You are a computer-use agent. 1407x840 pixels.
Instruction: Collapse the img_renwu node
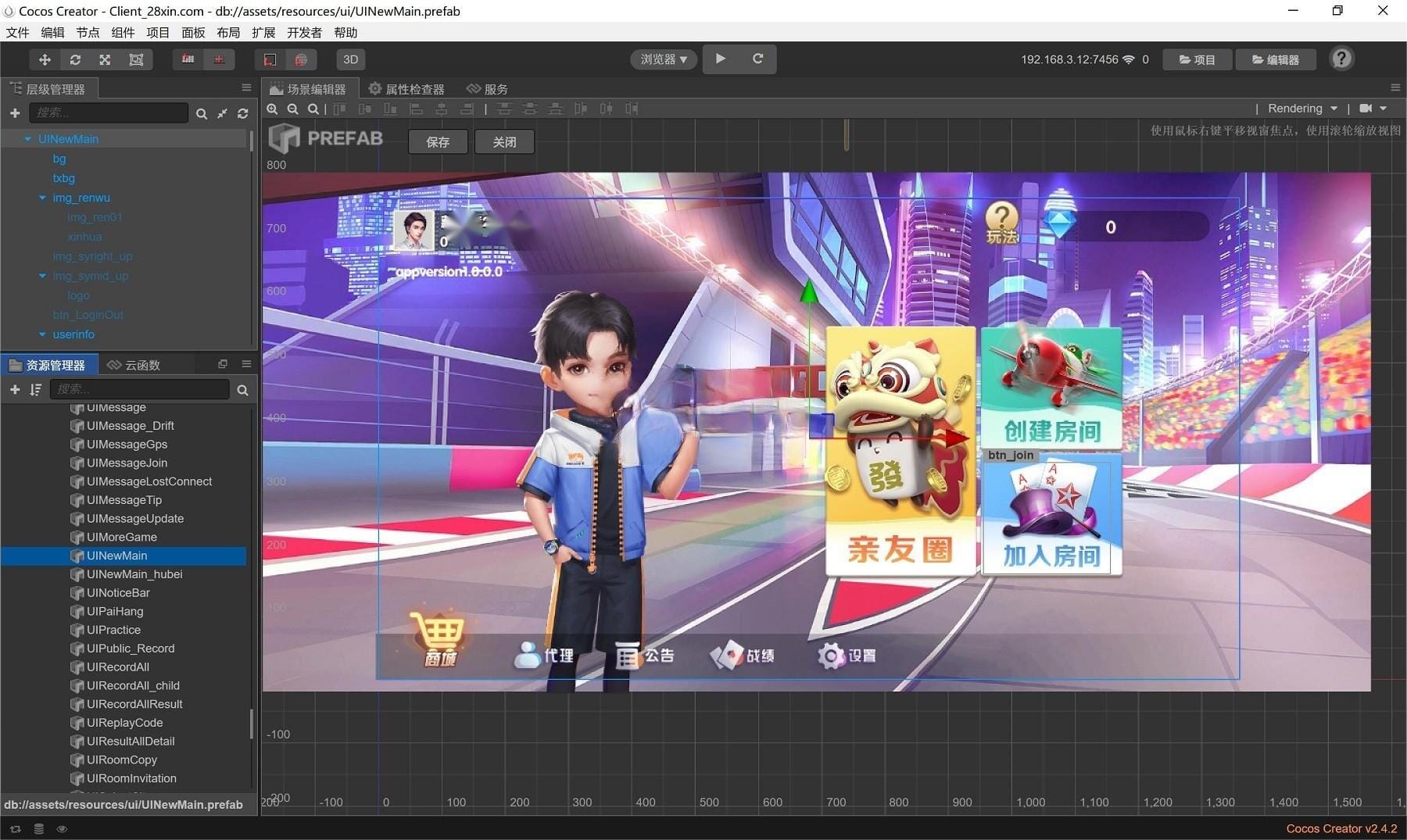[x=42, y=198]
